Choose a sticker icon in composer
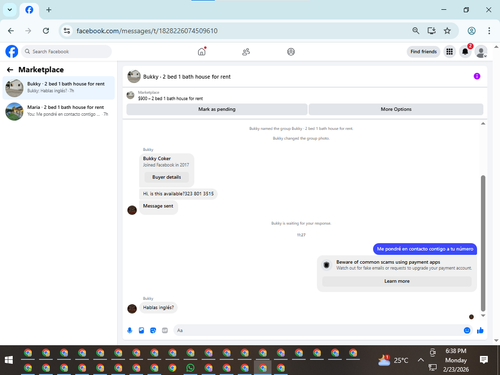 (x=153, y=330)
